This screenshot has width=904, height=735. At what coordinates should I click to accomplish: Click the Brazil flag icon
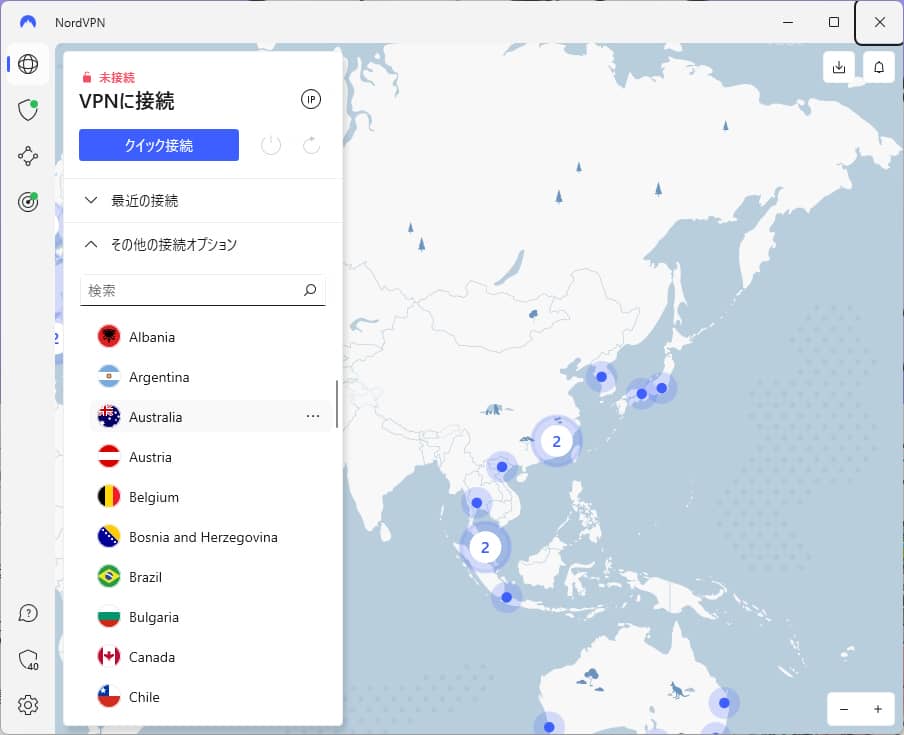point(108,576)
